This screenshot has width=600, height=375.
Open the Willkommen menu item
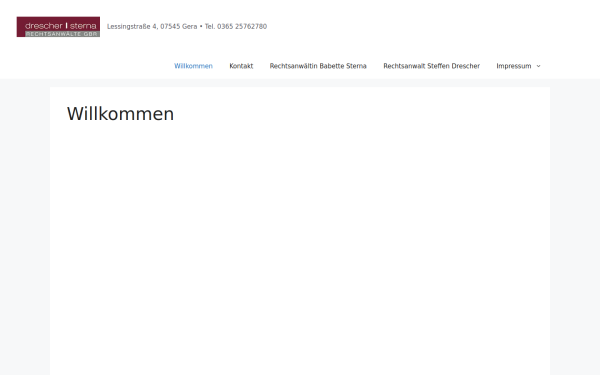click(x=193, y=66)
